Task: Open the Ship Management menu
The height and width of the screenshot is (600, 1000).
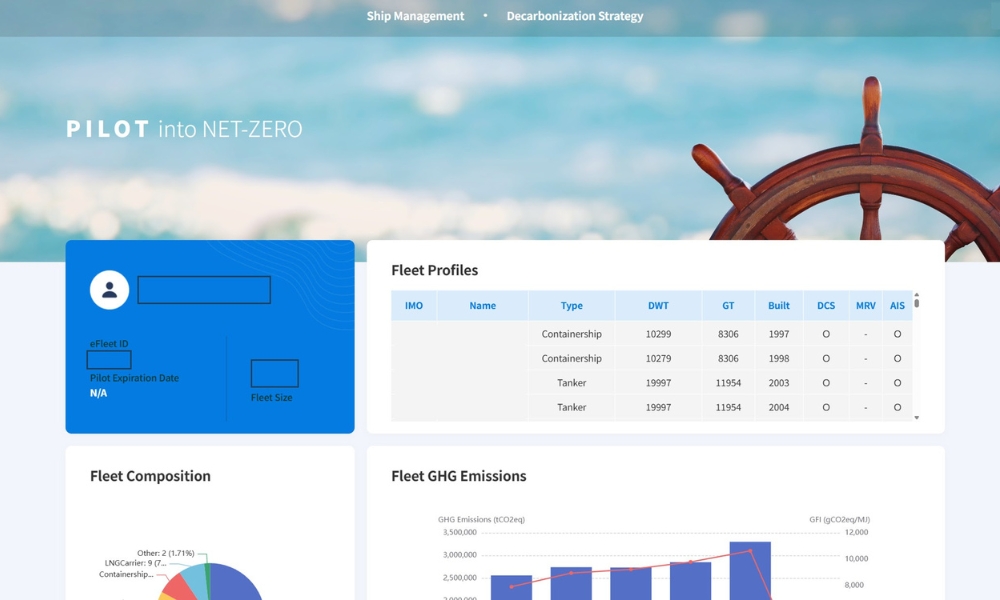Action: coord(415,16)
